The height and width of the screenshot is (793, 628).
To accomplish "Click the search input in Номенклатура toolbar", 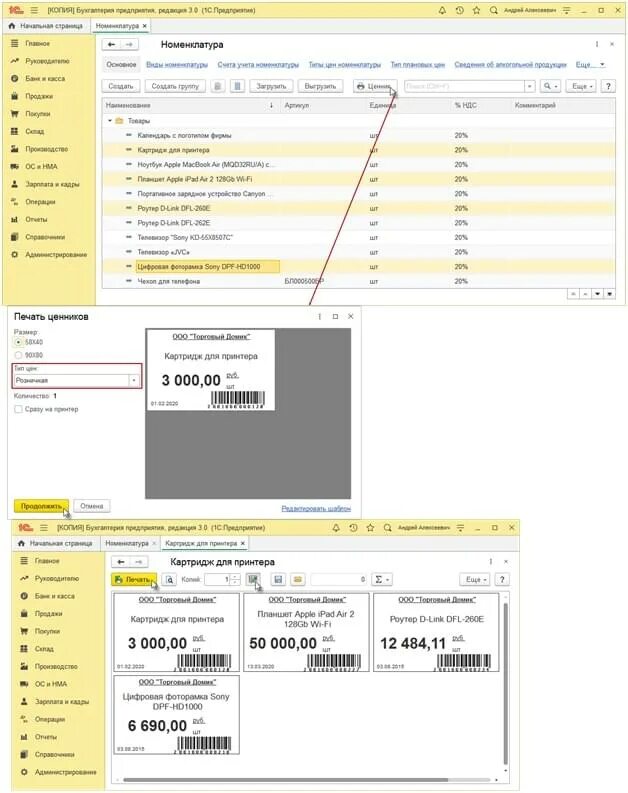I will pos(464,86).
